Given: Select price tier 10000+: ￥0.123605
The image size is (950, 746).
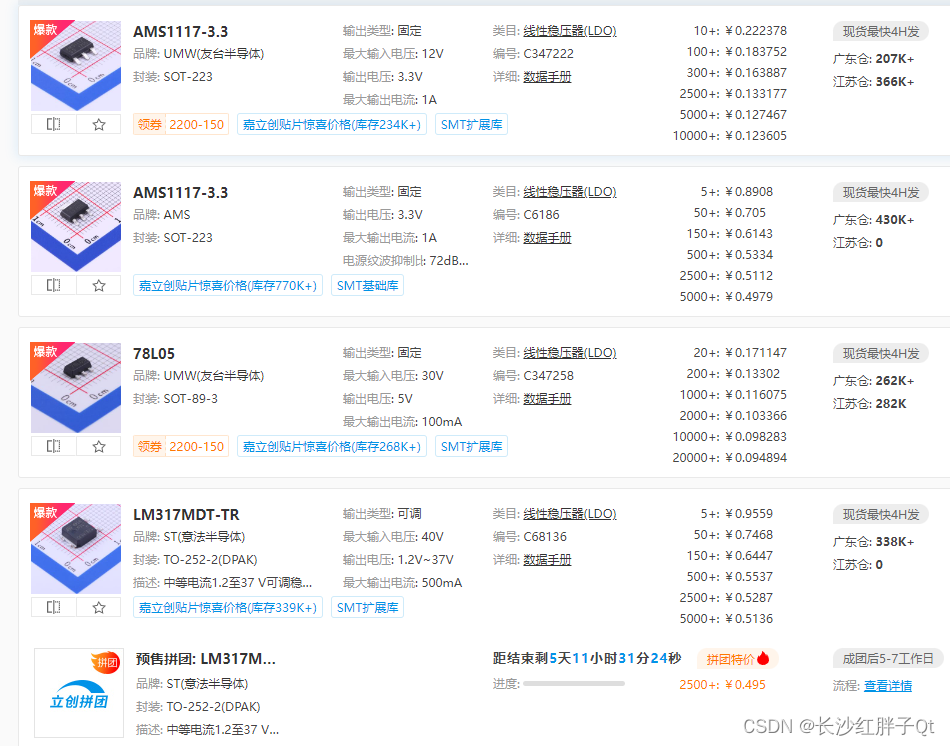Looking at the screenshot, I should pyautogui.click(x=729, y=136).
